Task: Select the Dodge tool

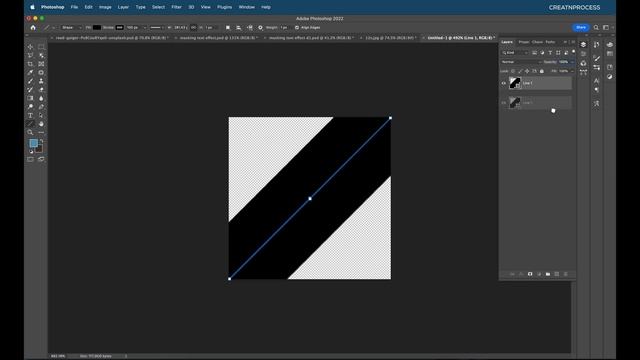Action: [x=30, y=107]
